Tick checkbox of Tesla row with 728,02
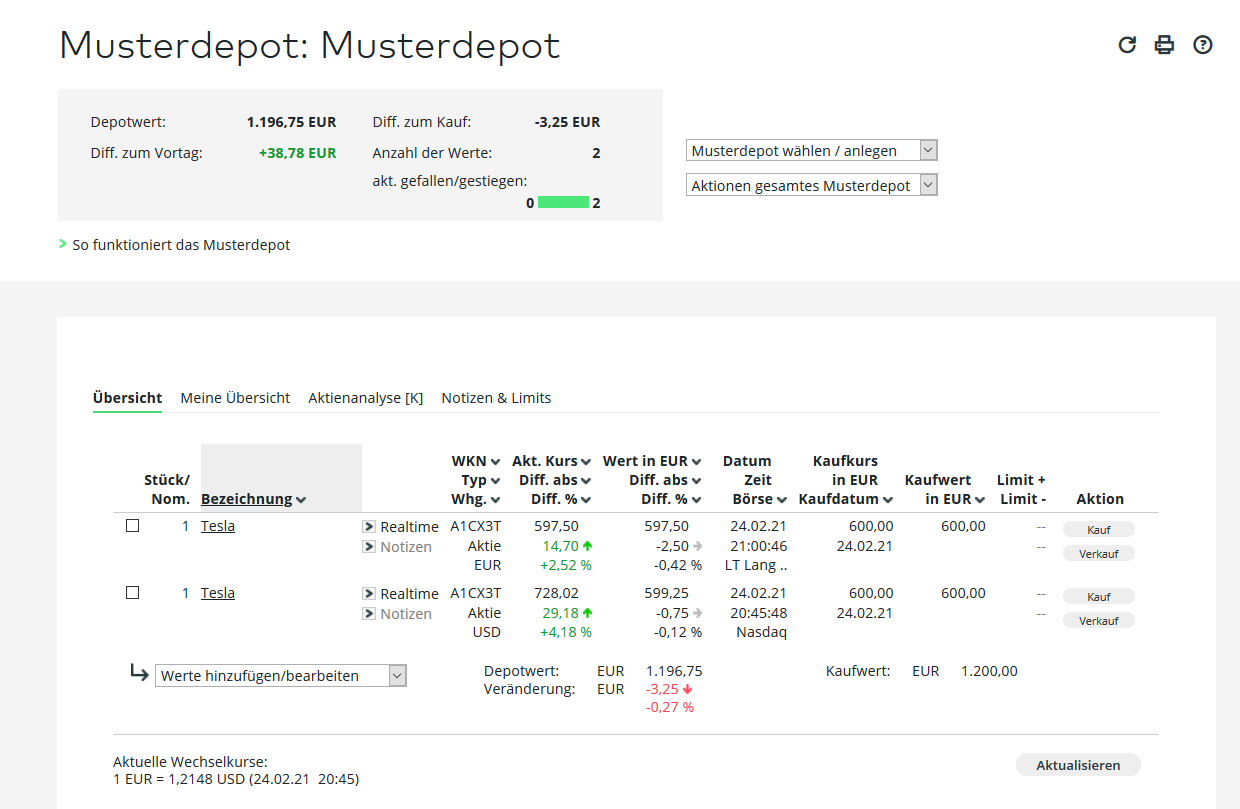1240x809 pixels. pos(132,593)
